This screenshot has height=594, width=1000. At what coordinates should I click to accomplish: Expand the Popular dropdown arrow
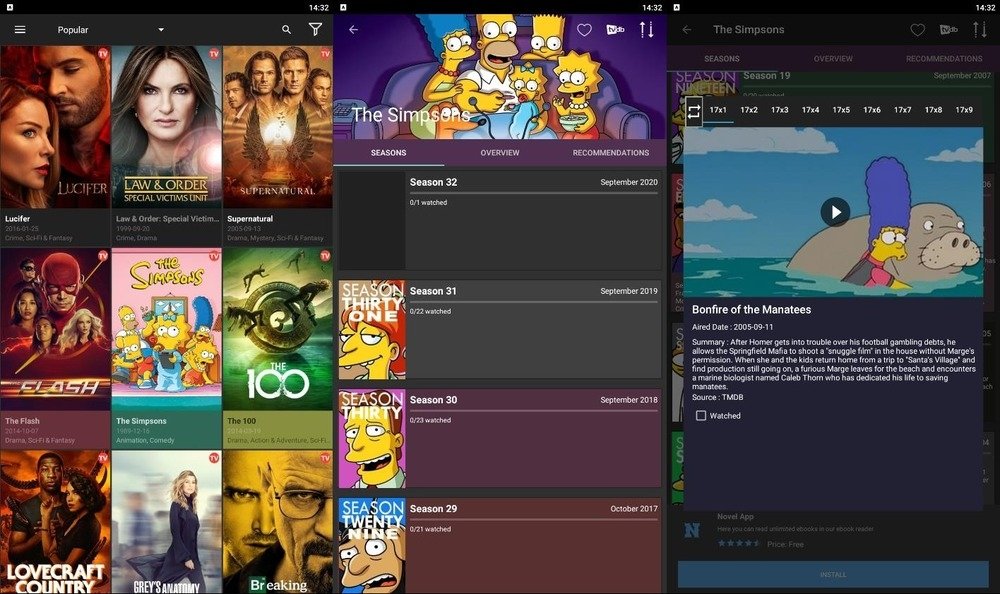click(x=161, y=29)
